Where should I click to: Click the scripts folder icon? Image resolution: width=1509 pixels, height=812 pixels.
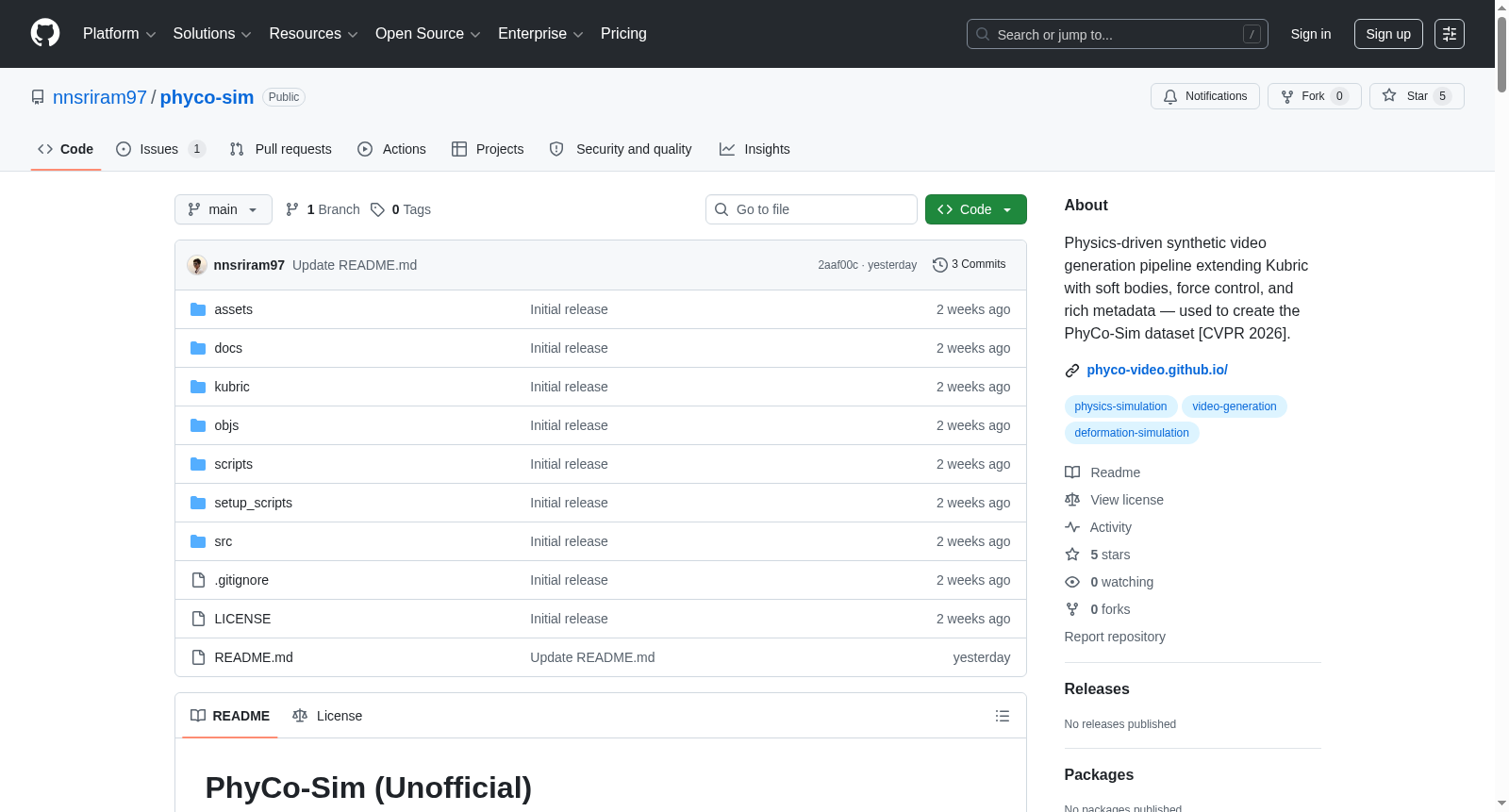(x=198, y=464)
